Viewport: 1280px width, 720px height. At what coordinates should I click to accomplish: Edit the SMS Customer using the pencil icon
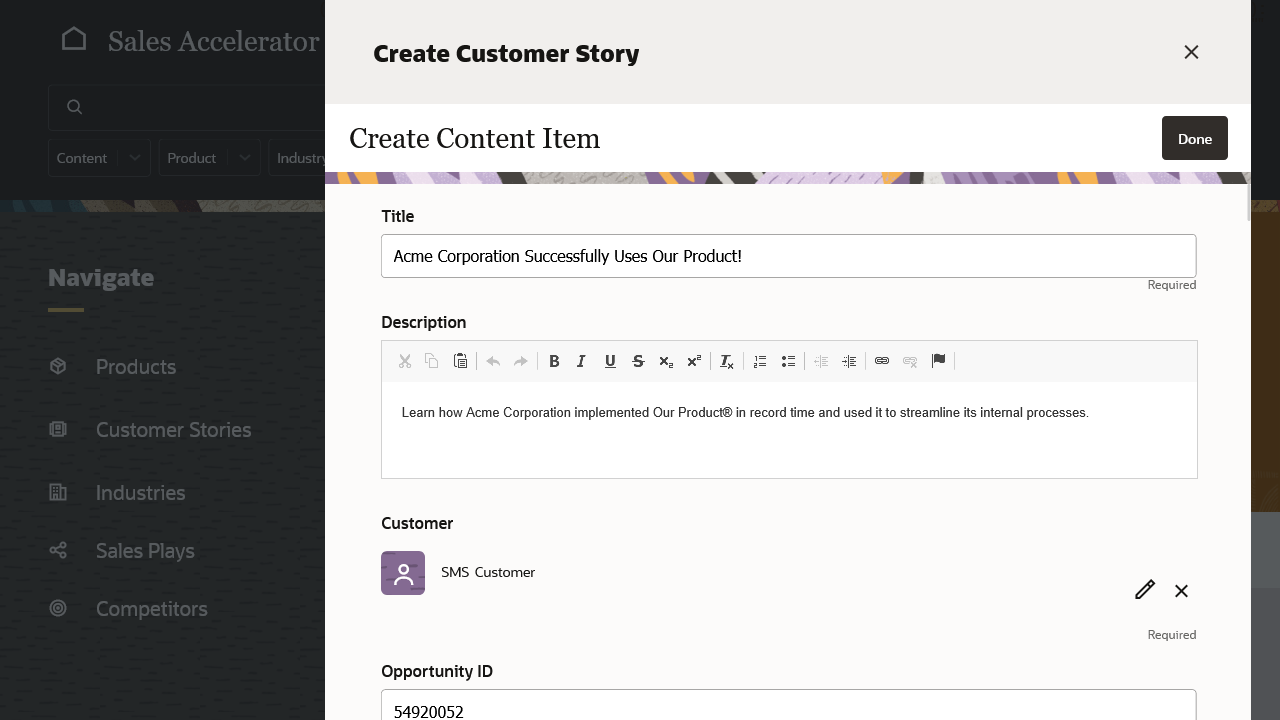click(1144, 590)
